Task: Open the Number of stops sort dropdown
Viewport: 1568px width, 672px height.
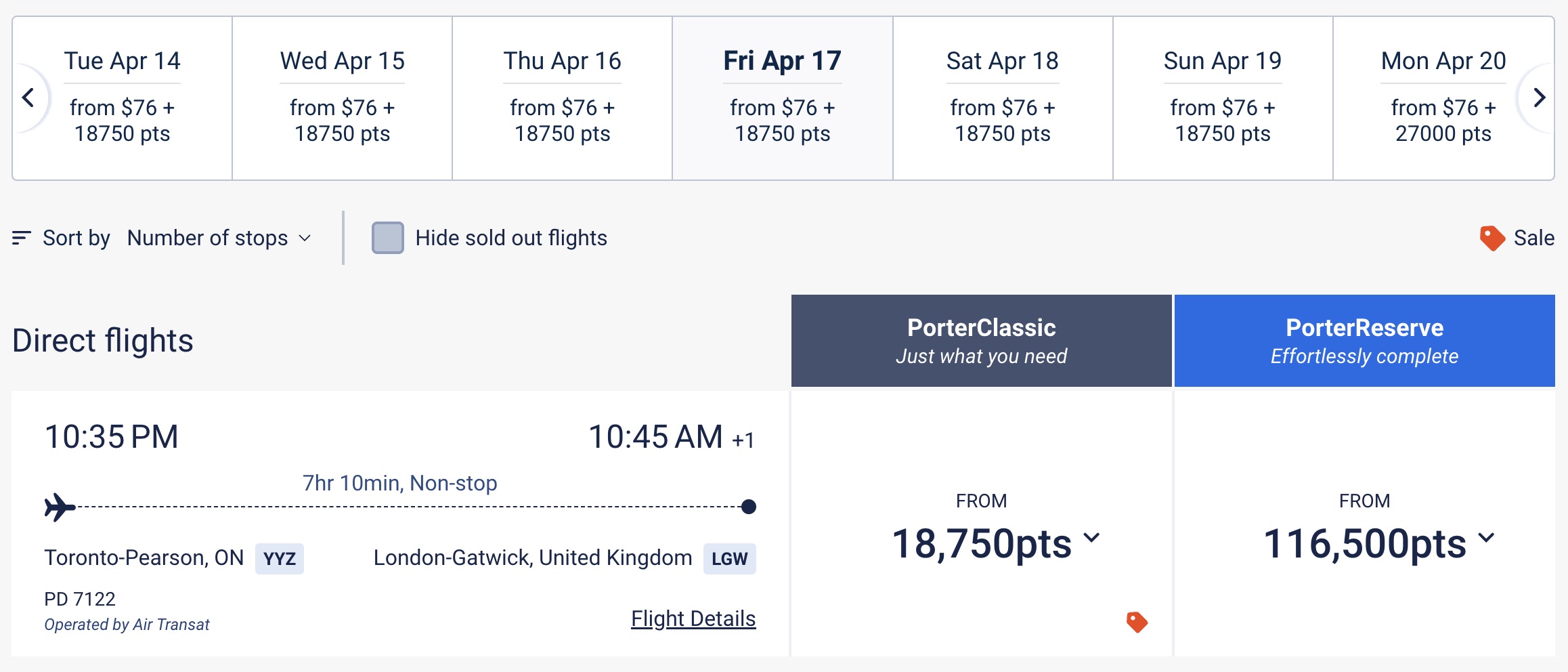Action: (219, 238)
